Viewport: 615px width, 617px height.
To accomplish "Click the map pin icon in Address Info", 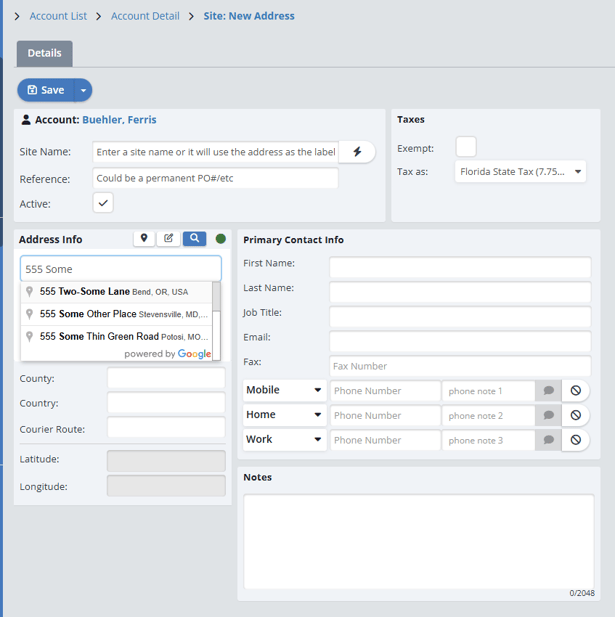I will (x=145, y=239).
